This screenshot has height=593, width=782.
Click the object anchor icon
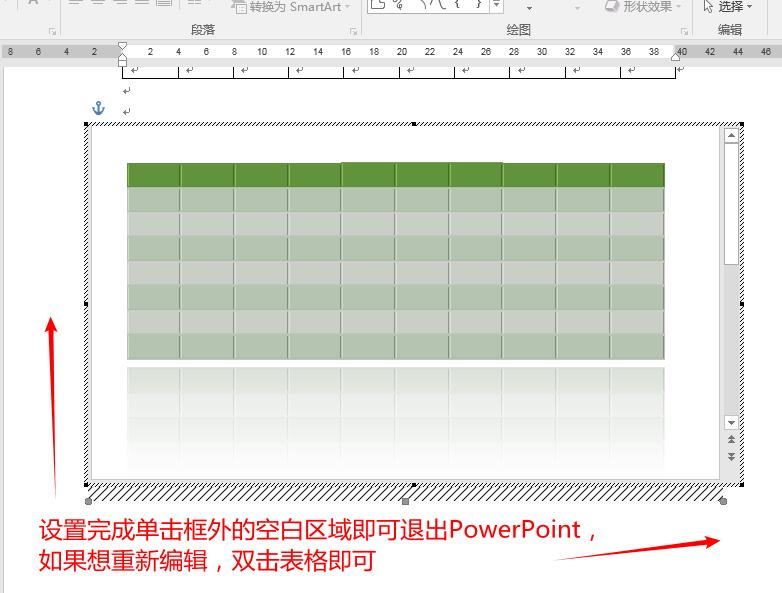click(x=98, y=108)
